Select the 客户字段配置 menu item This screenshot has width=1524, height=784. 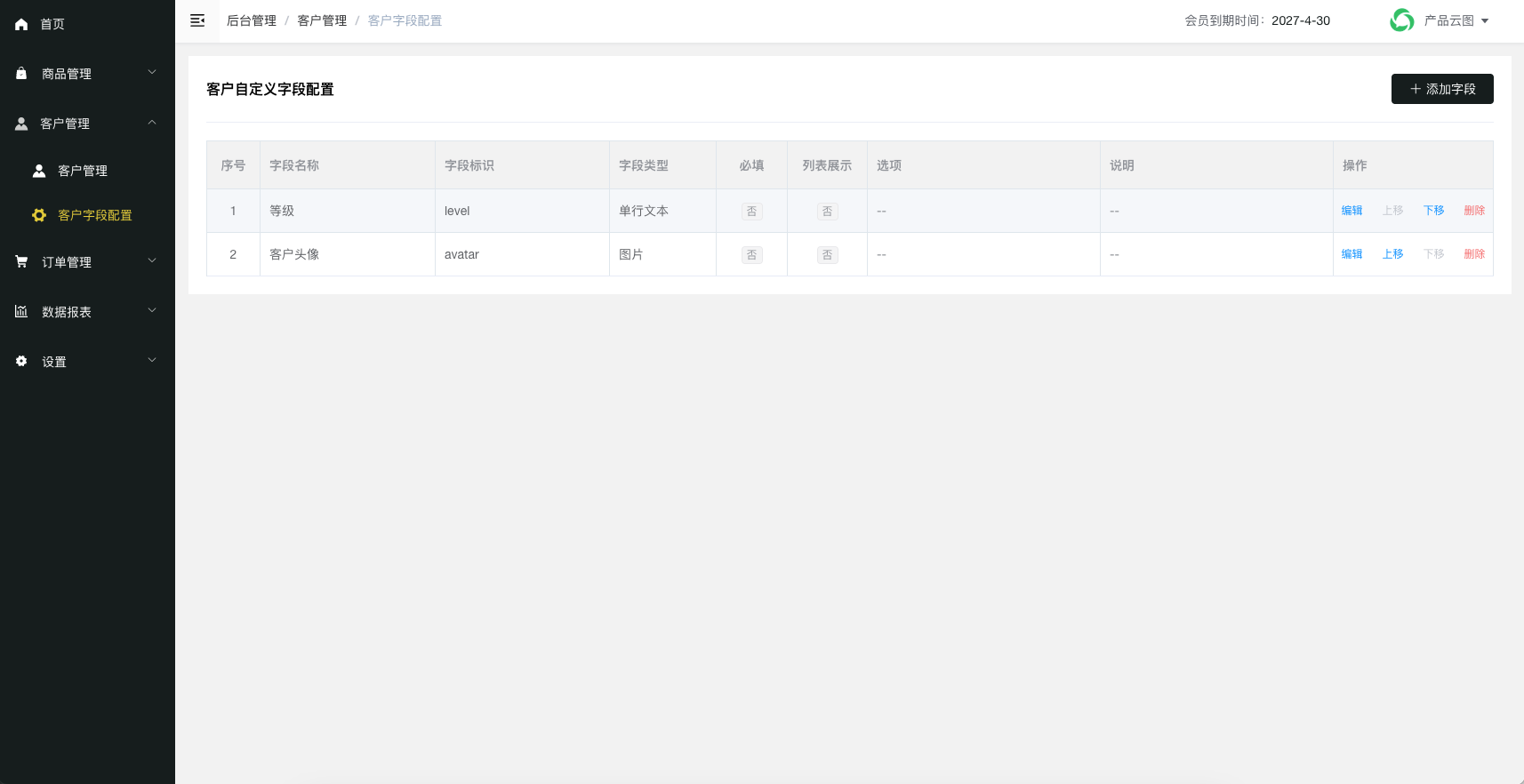point(87,215)
